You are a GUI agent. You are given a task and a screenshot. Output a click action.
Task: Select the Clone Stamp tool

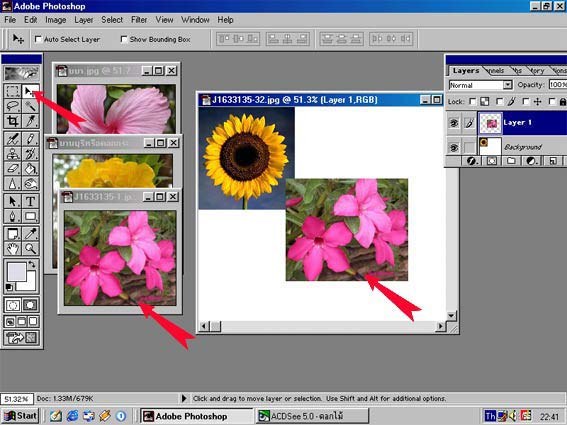point(12,153)
